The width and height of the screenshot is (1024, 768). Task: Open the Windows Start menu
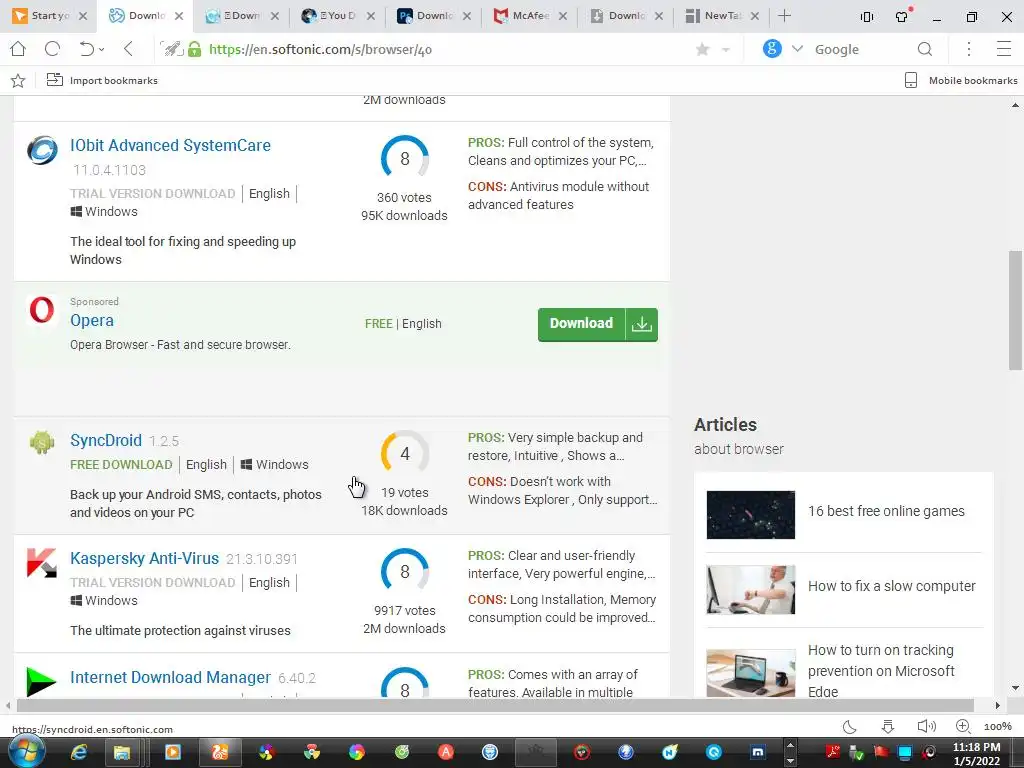(26, 751)
